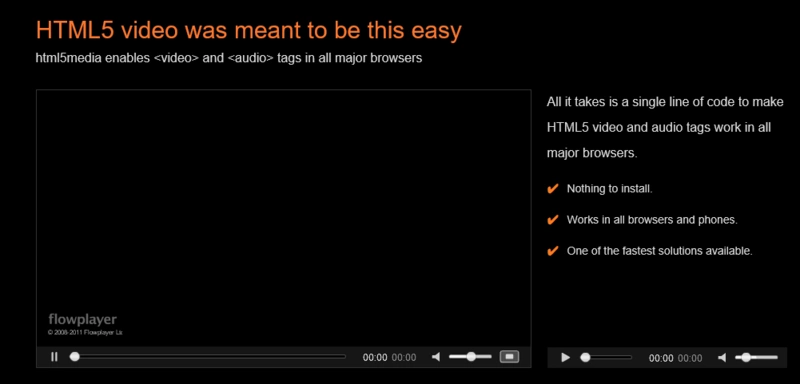This screenshot has height=384, width=800.
Task: Mute the video player speaker icon
Action: (436, 357)
